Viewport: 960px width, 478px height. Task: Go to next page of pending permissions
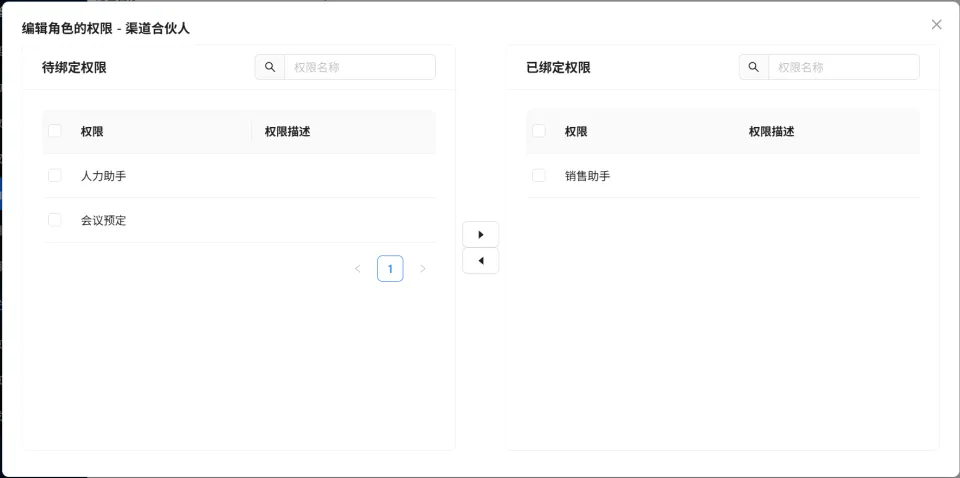[x=422, y=269]
